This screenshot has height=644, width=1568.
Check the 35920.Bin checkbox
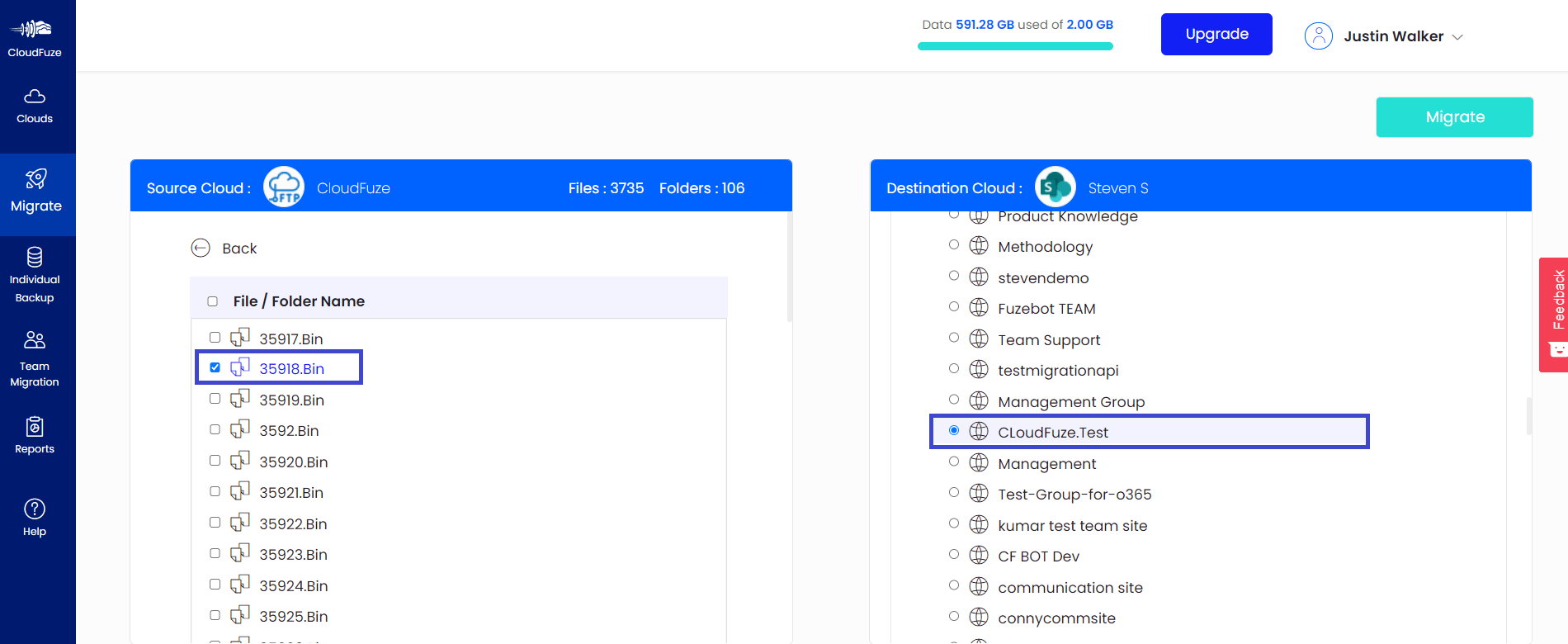(215, 461)
